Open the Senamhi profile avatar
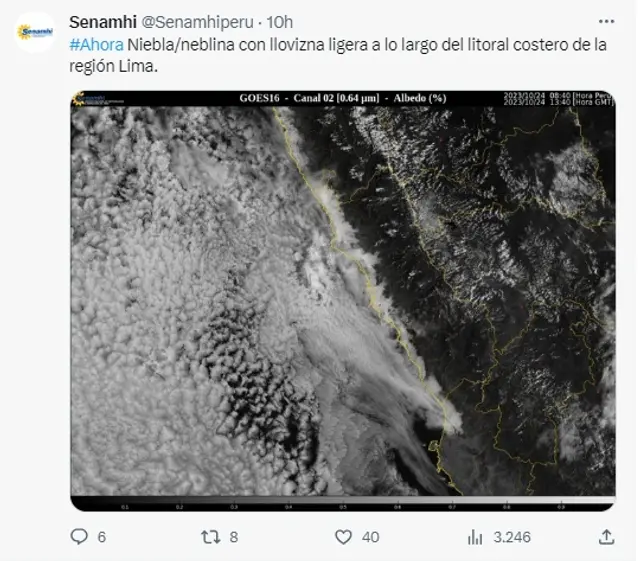 35,32
